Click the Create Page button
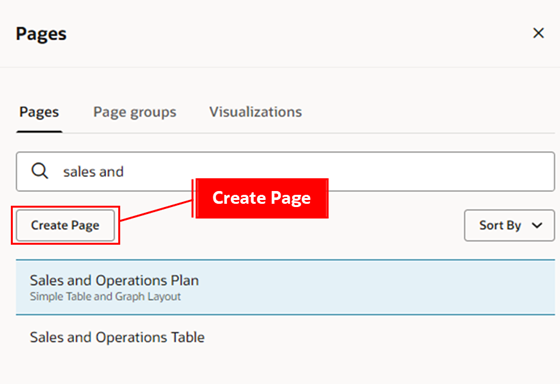 [65, 225]
